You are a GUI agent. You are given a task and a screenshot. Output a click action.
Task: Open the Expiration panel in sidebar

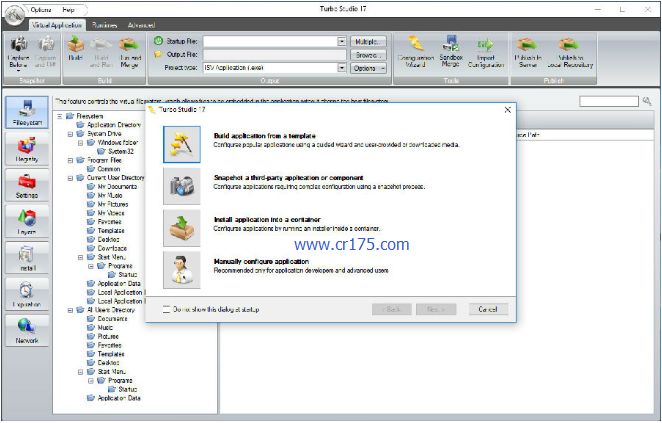(27, 294)
